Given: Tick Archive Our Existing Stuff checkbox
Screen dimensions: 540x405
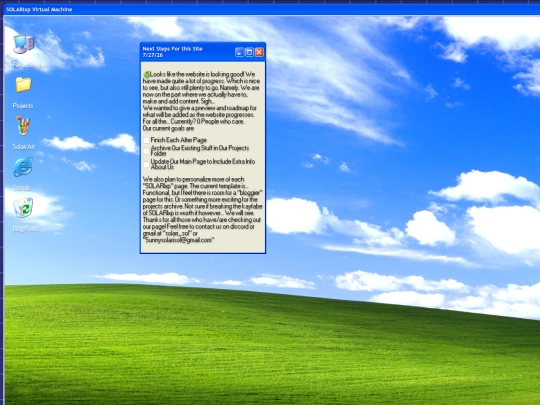Looking at the screenshot, I should pos(146,151).
